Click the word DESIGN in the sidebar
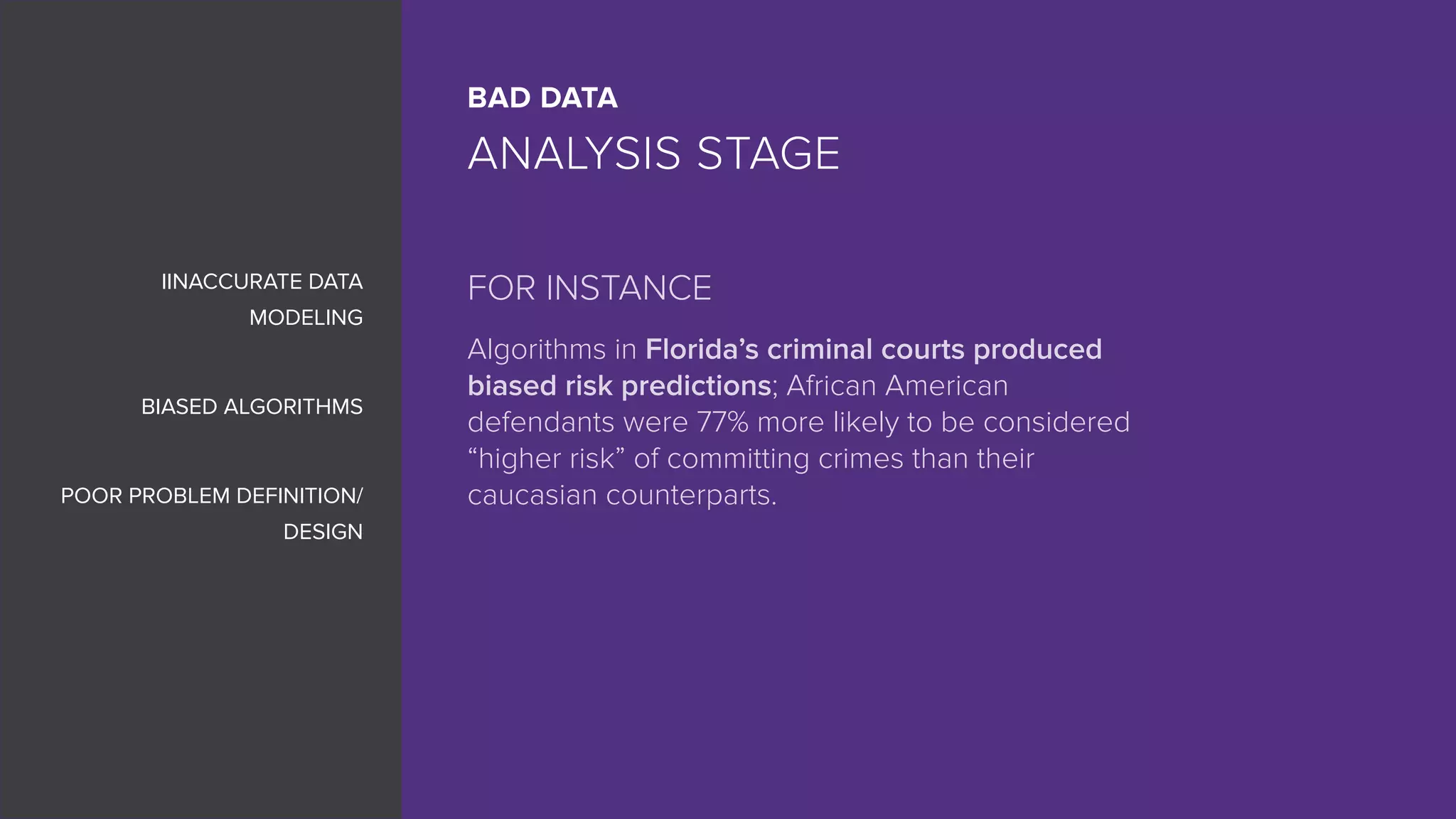Viewport: 1456px width, 819px height. click(x=323, y=532)
